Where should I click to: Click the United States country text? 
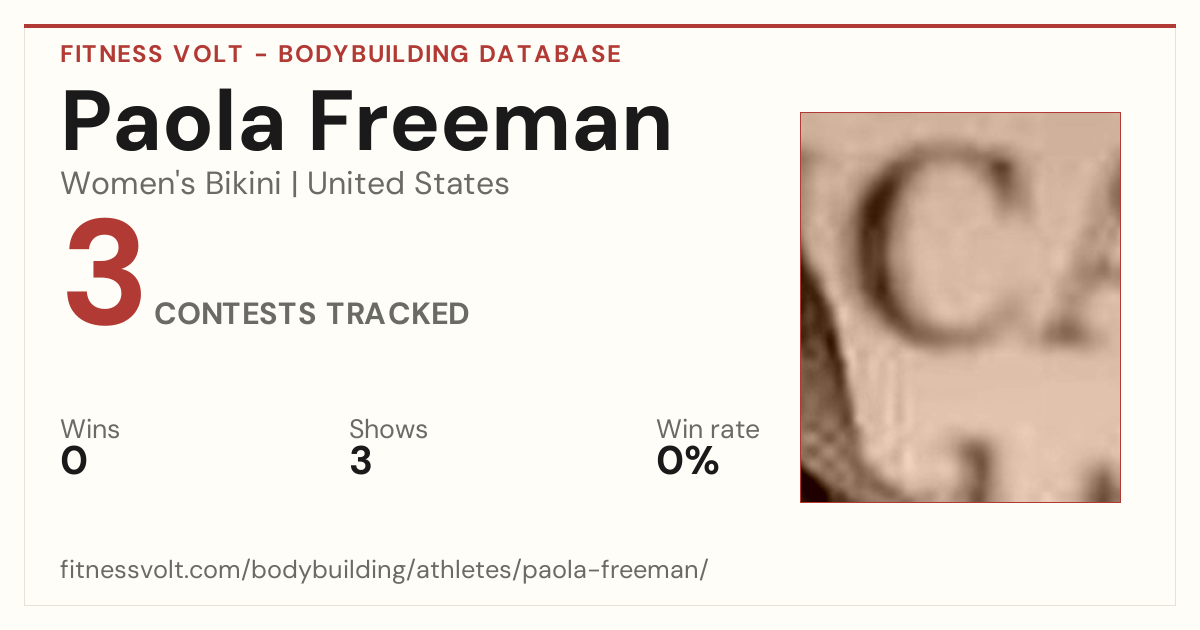tap(408, 184)
